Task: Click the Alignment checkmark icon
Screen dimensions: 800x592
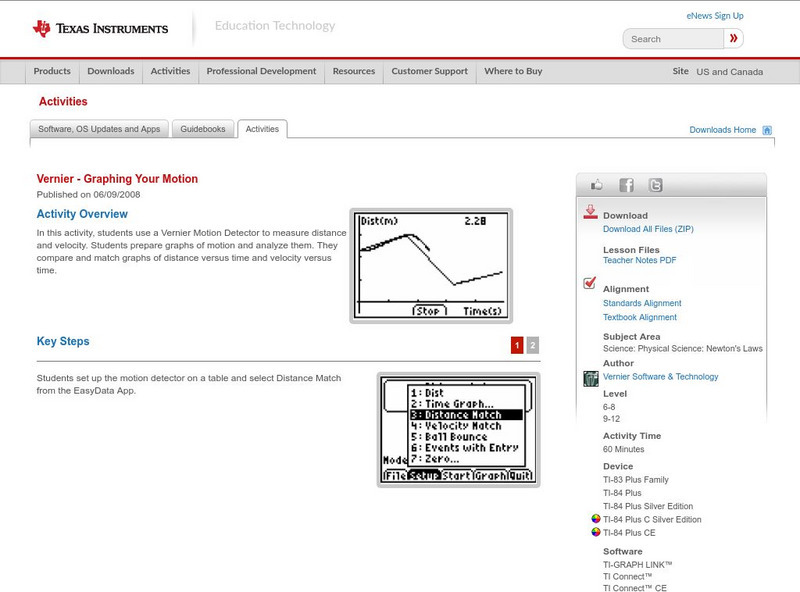Action: click(x=590, y=284)
